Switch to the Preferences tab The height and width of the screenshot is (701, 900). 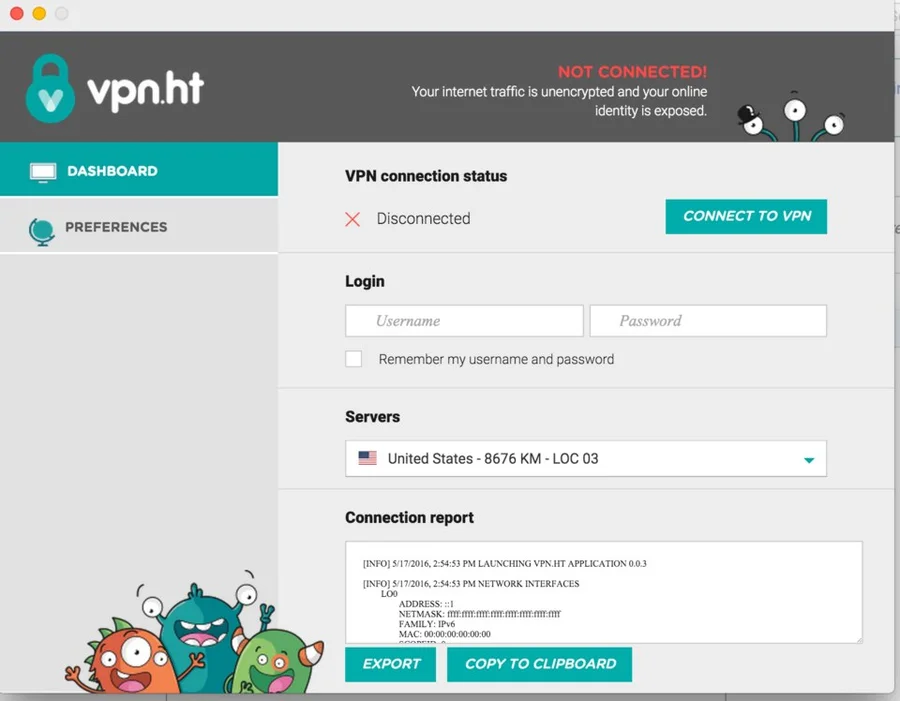[139, 226]
